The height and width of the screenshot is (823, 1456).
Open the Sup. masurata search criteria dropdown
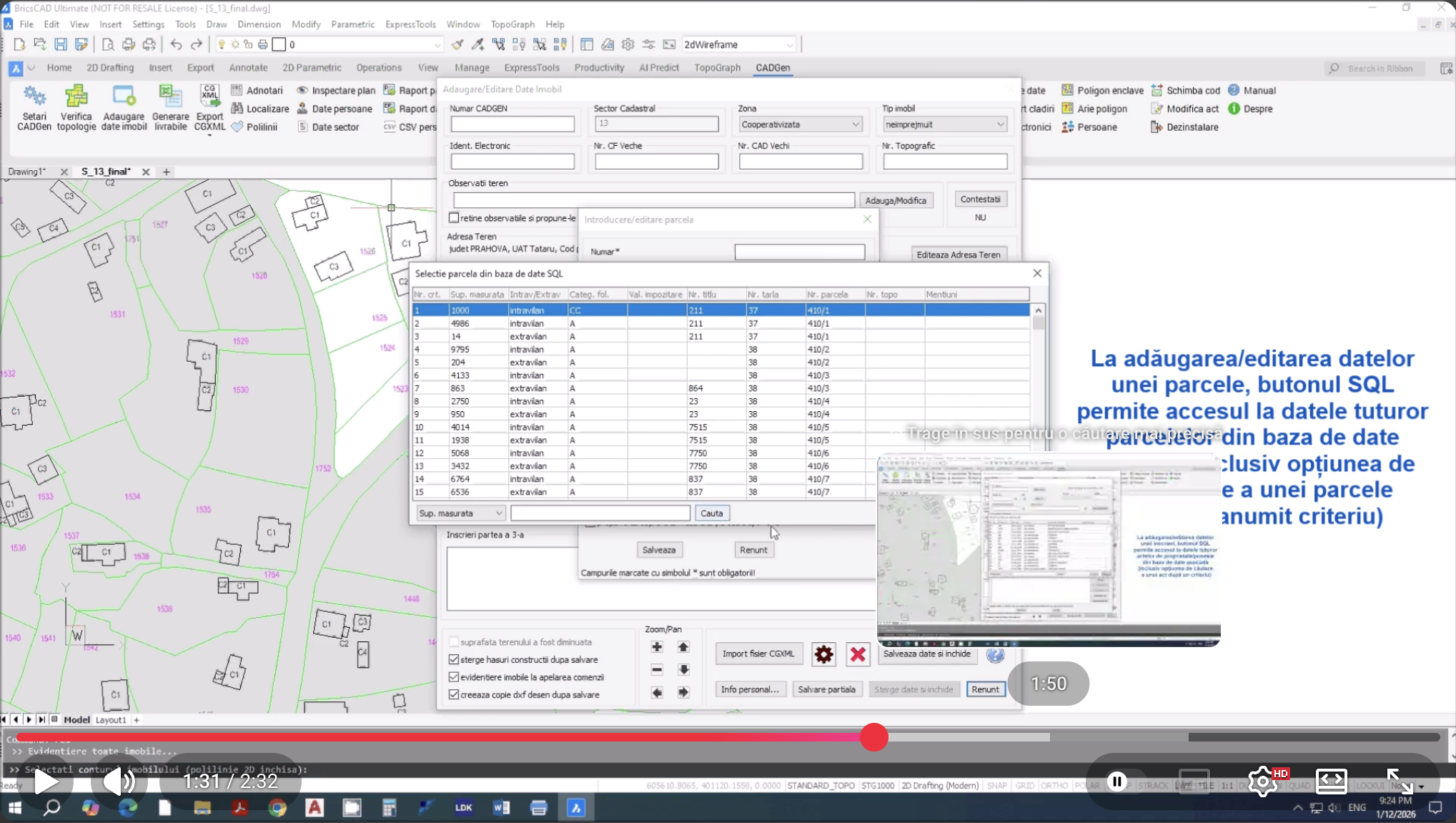[461, 513]
